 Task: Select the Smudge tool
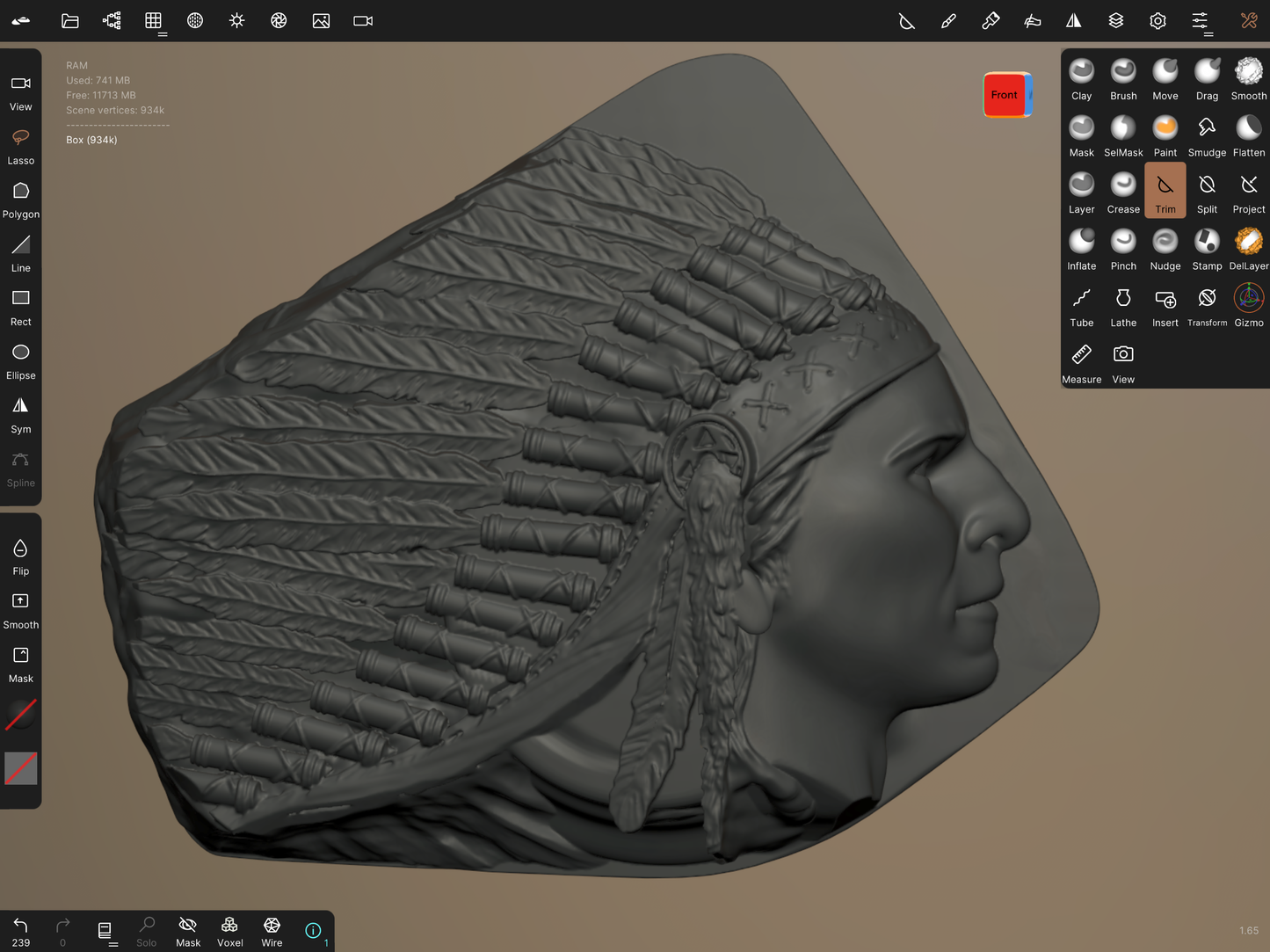(1207, 135)
